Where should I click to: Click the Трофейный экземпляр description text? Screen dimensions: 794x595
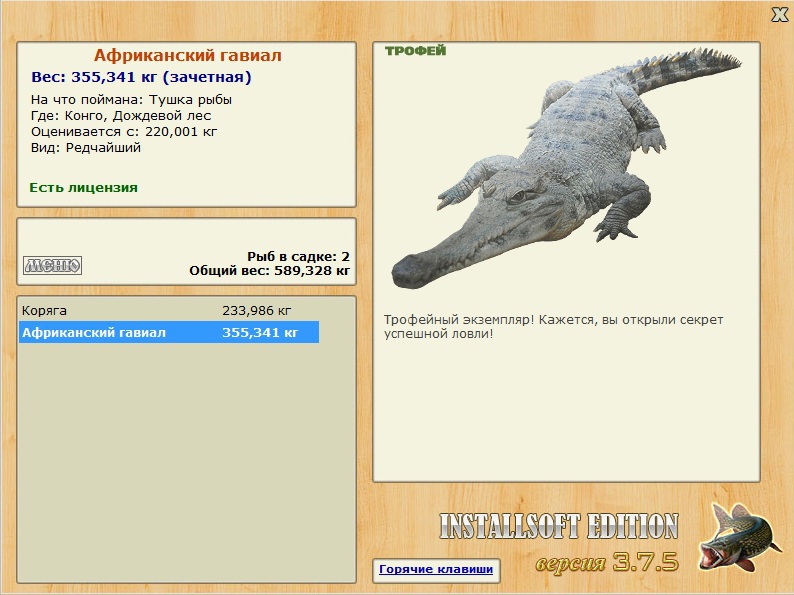point(553,327)
